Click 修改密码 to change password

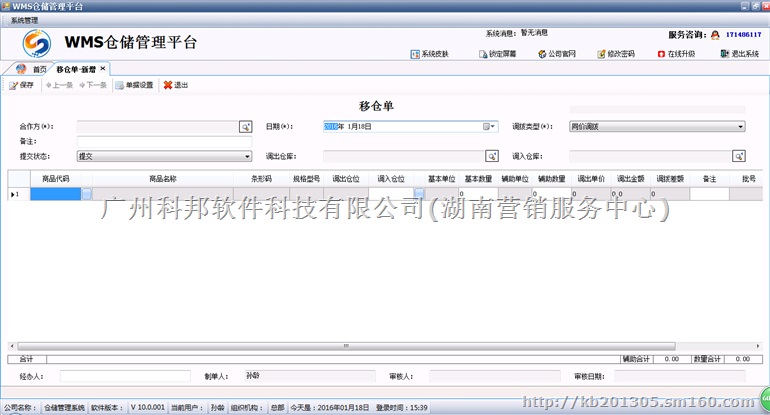616,54
